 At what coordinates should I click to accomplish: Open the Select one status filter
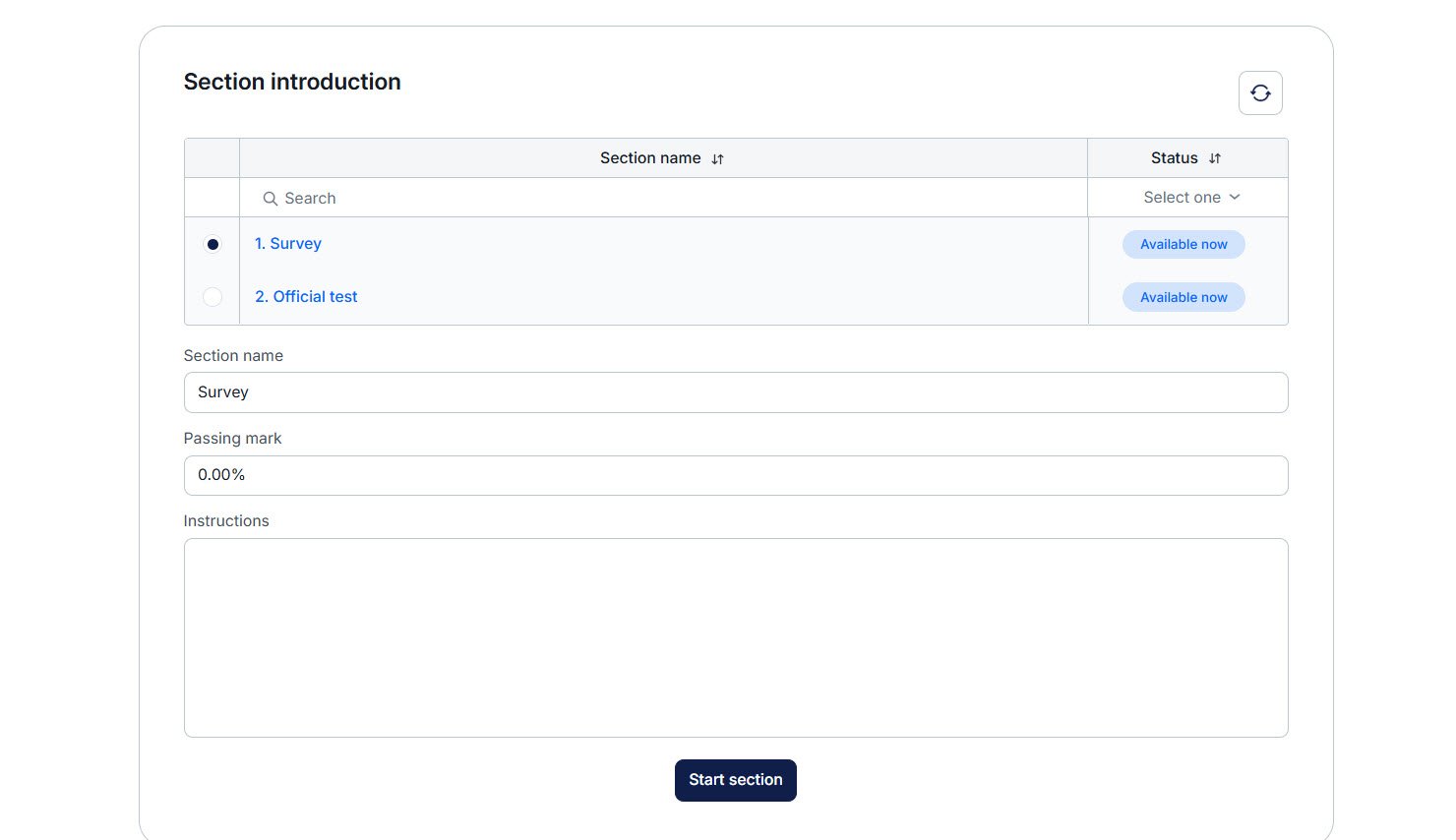(x=1190, y=198)
